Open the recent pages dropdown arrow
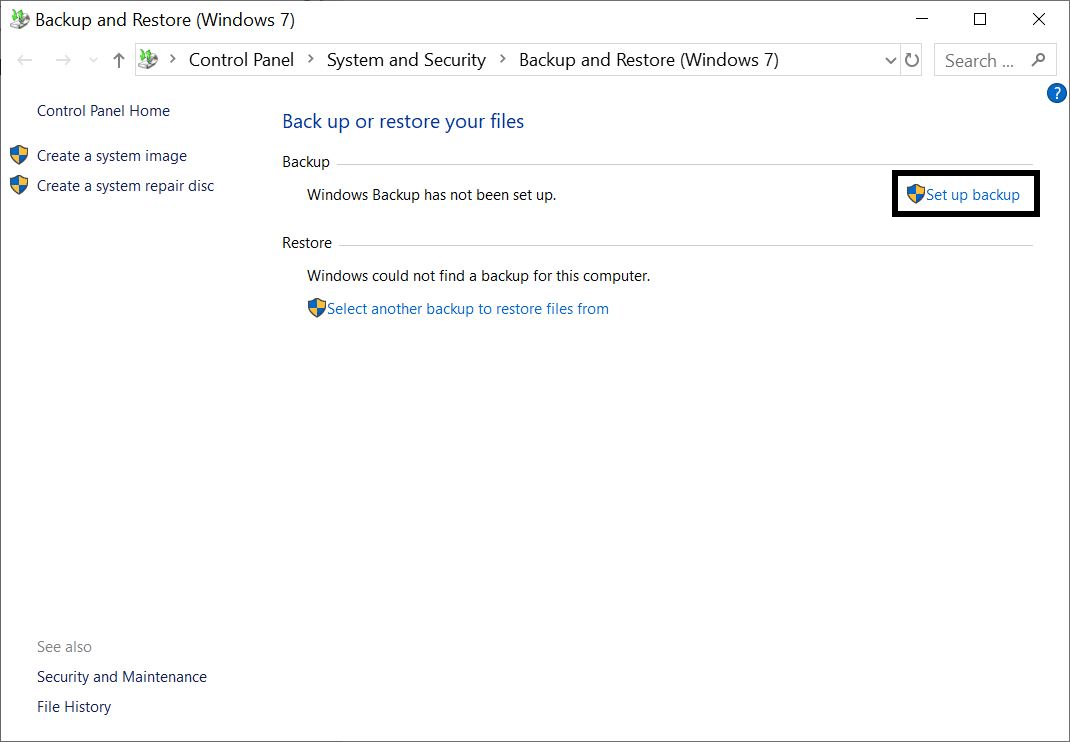The width and height of the screenshot is (1070, 742). point(92,60)
